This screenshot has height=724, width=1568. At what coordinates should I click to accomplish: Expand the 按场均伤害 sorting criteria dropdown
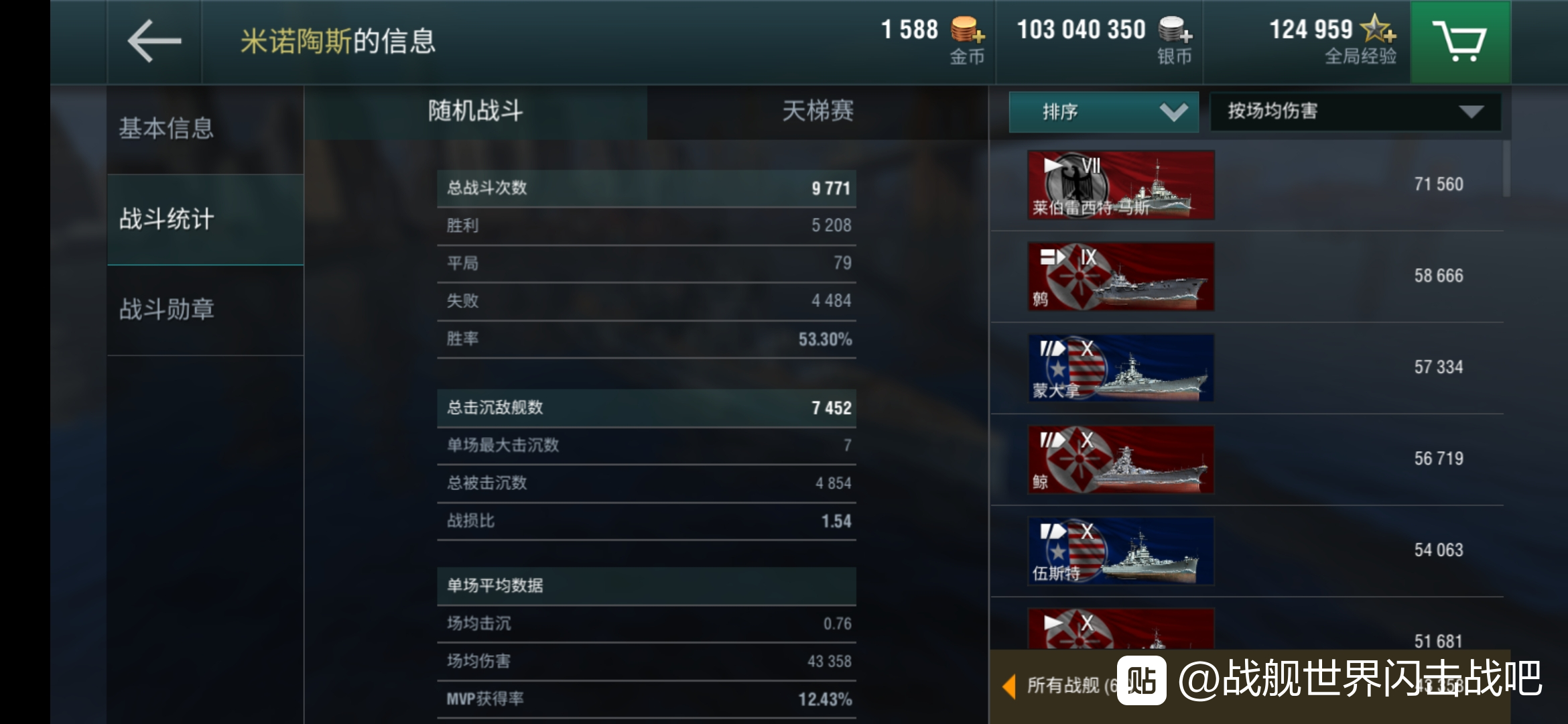pyautogui.click(x=1355, y=112)
